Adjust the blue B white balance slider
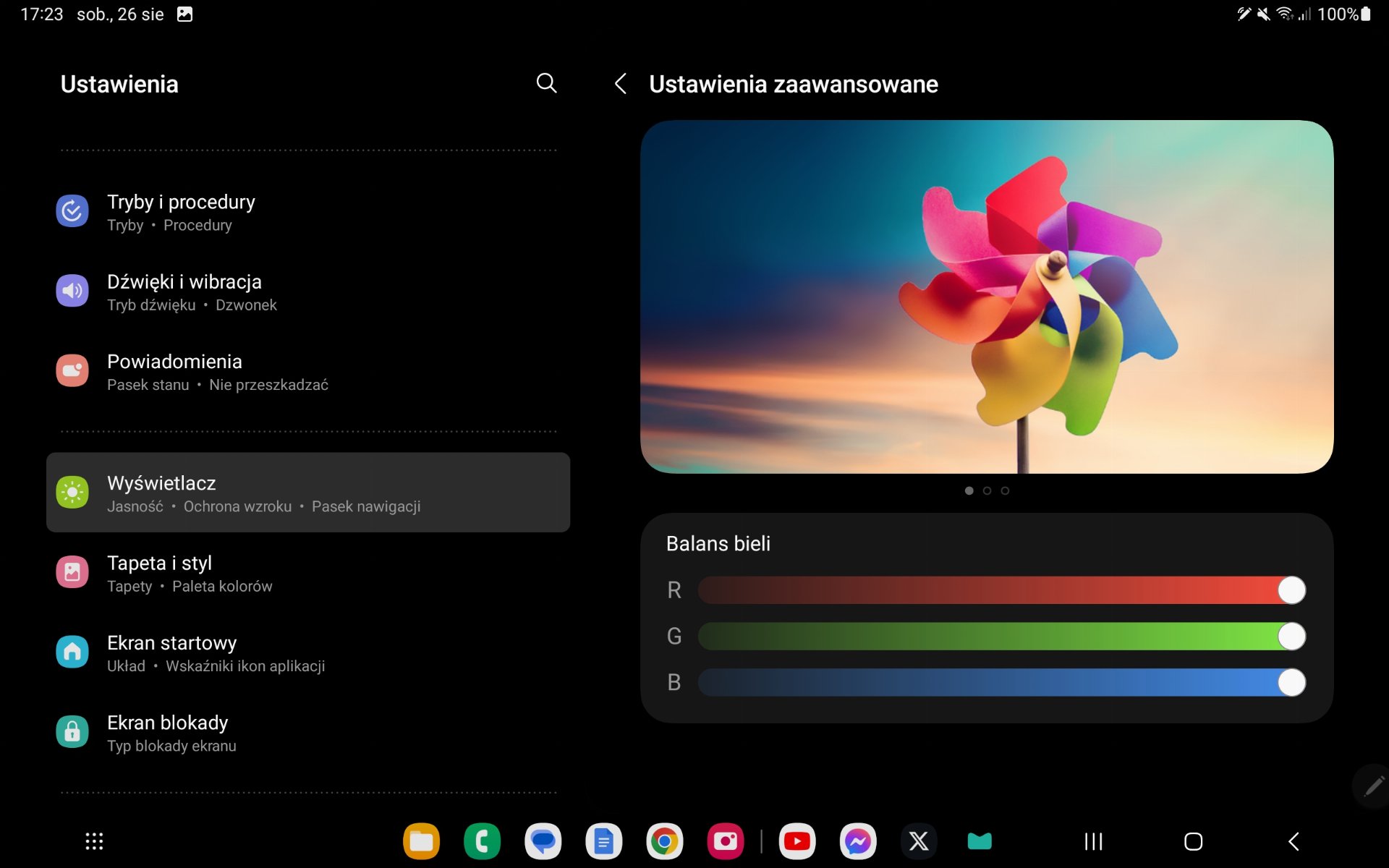 point(1001,682)
